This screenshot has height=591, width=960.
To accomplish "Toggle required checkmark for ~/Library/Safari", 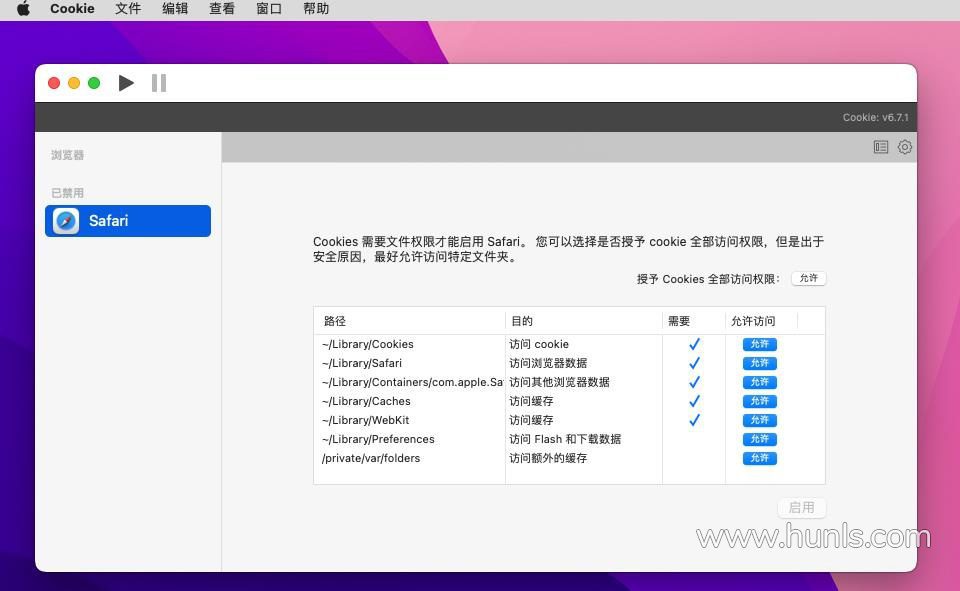I will (694, 363).
